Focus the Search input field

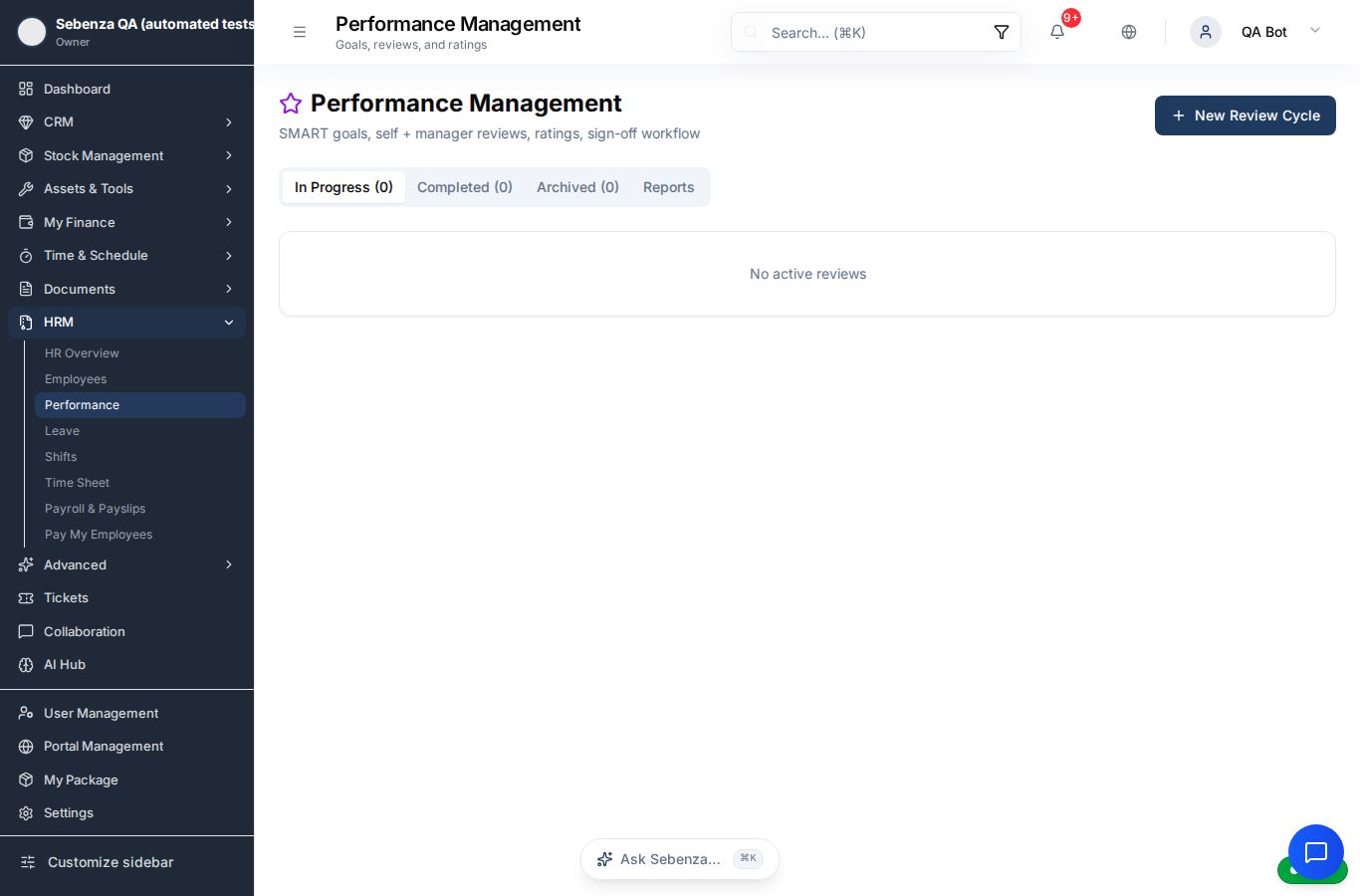pyautogui.click(x=876, y=32)
